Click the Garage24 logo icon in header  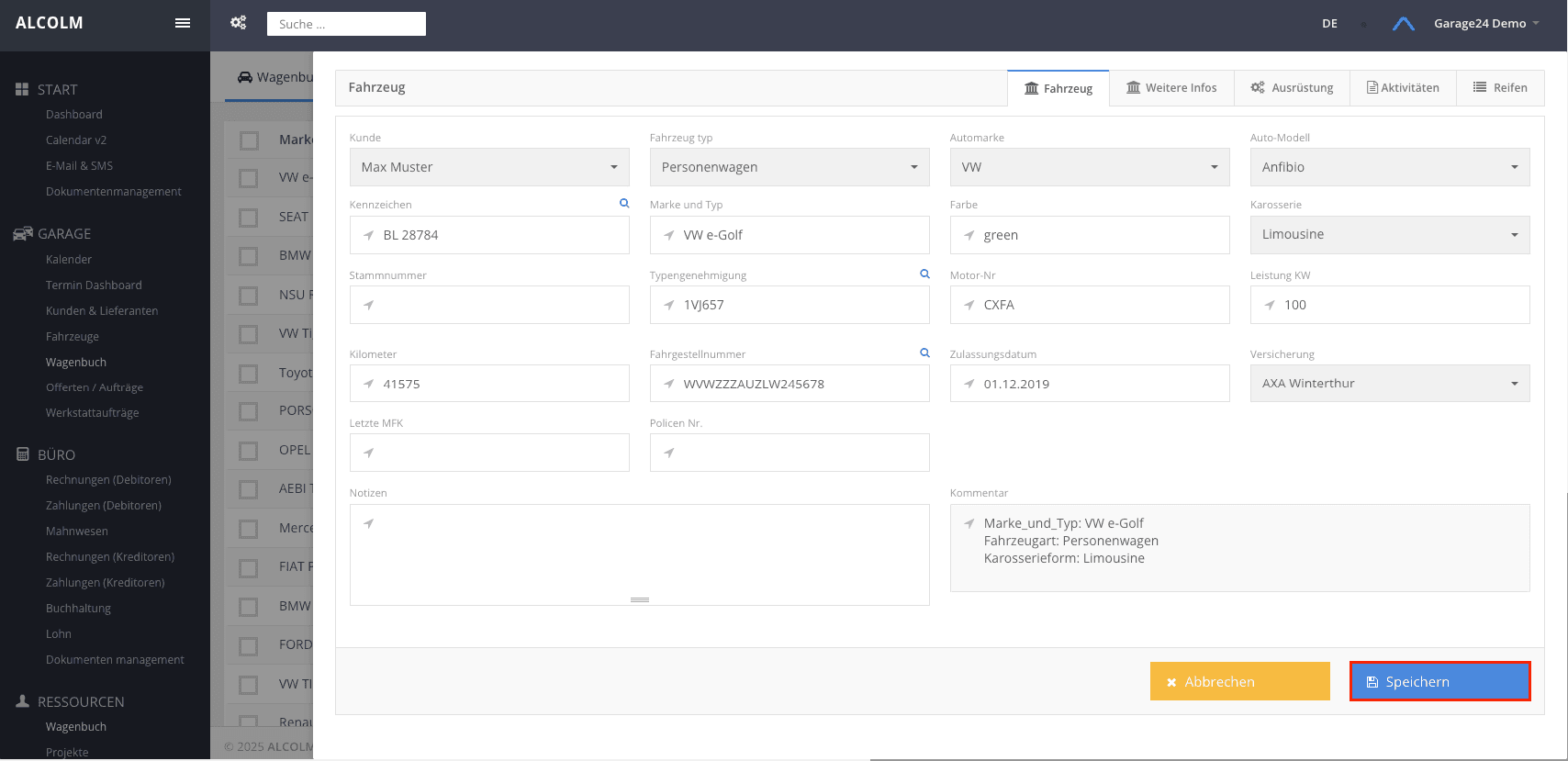[1403, 24]
